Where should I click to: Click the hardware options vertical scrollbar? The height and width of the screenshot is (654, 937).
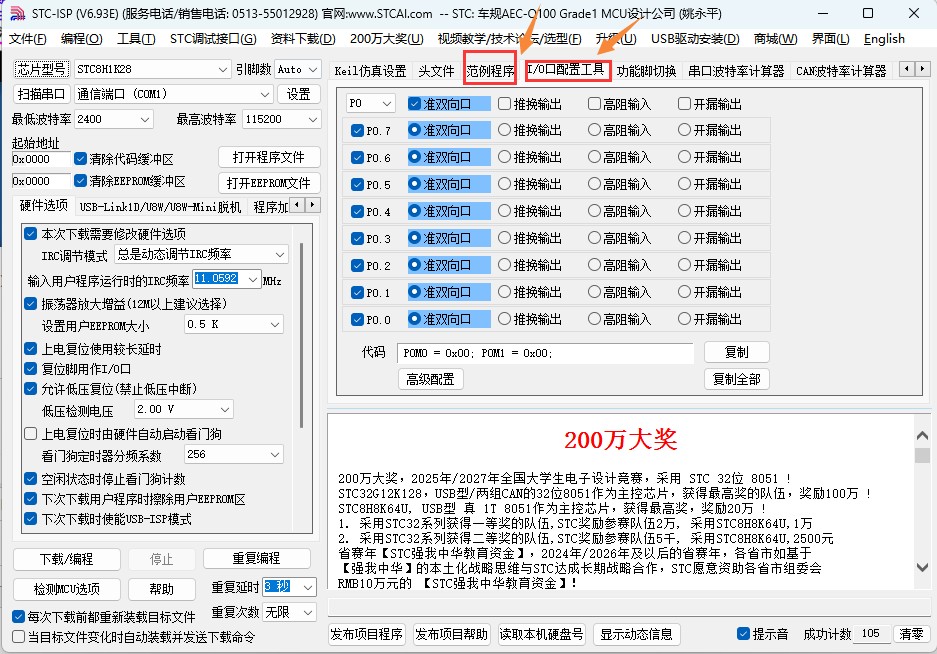[302, 335]
